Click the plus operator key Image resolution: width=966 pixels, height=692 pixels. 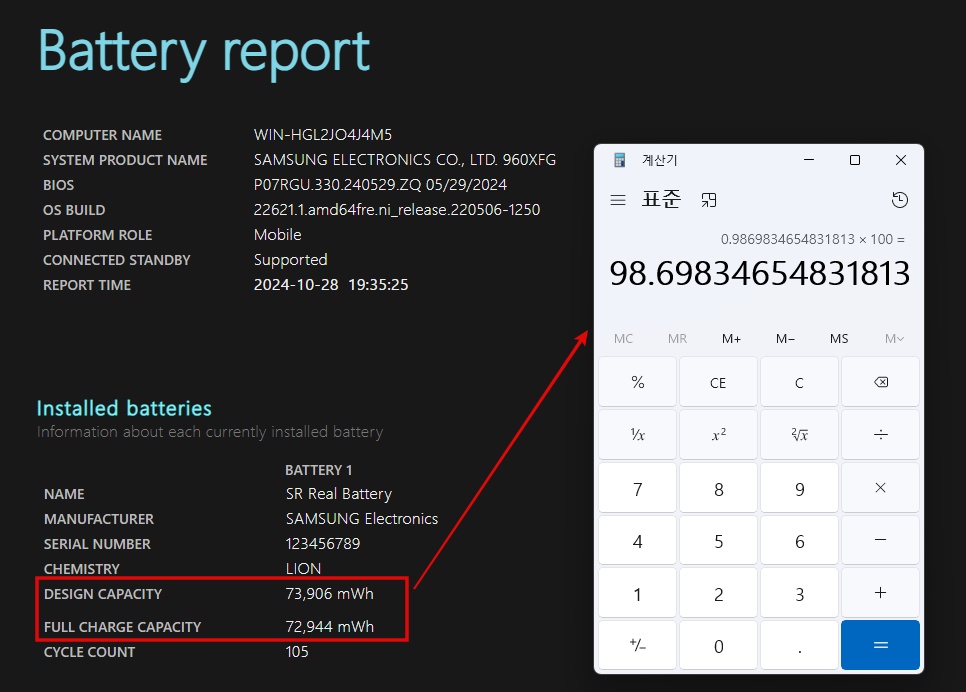click(x=880, y=593)
